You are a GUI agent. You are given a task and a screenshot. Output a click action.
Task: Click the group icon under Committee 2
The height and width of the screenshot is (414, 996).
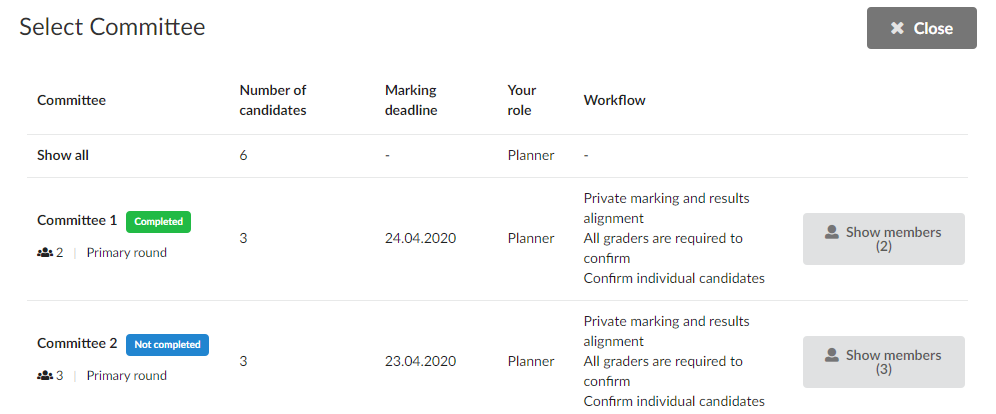click(x=44, y=376)
